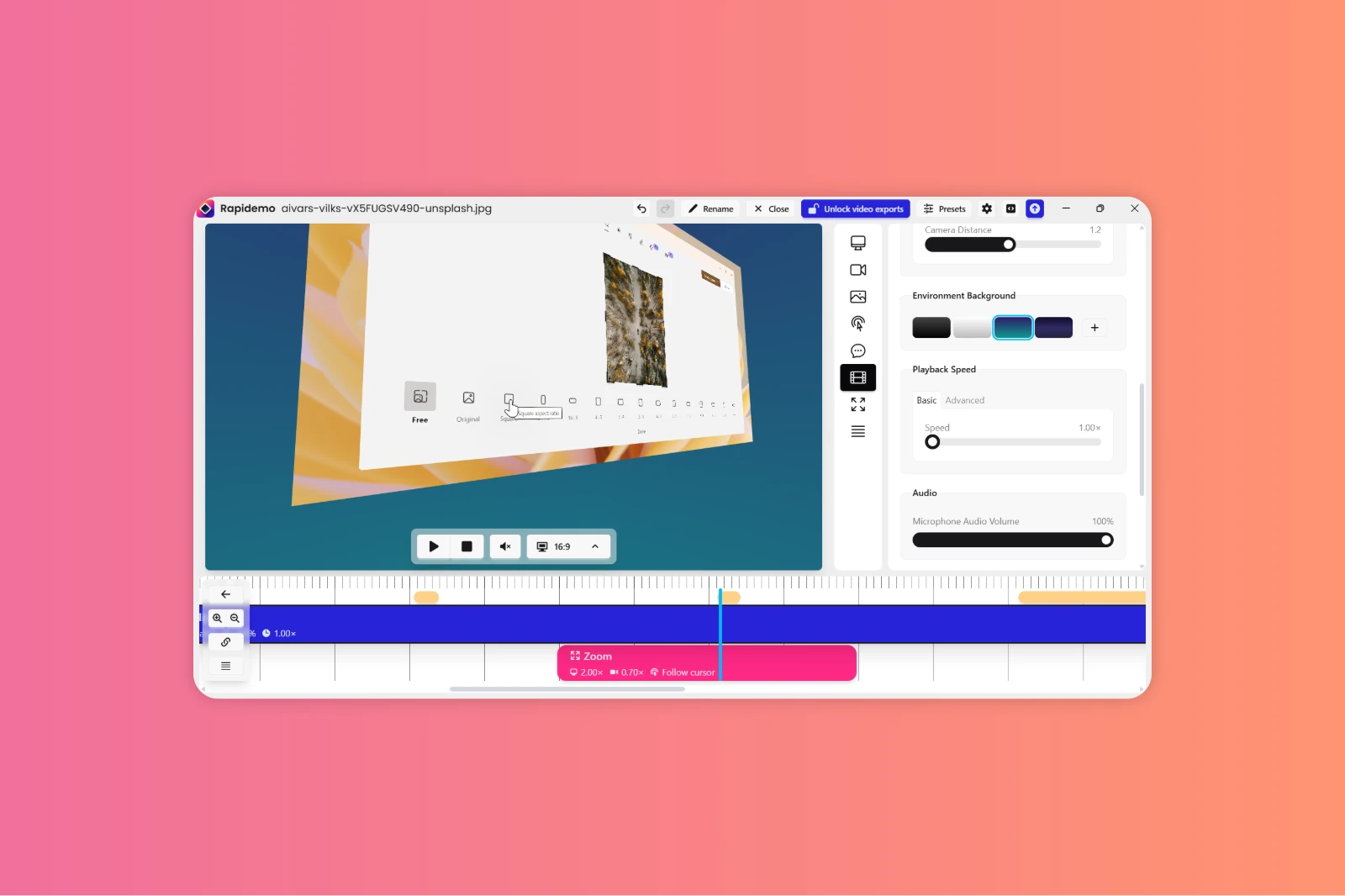The height and width of the screenshot is (896, 1345).
Task: Switch to the Advanced playback speed tab
Action: pos(964,401)
